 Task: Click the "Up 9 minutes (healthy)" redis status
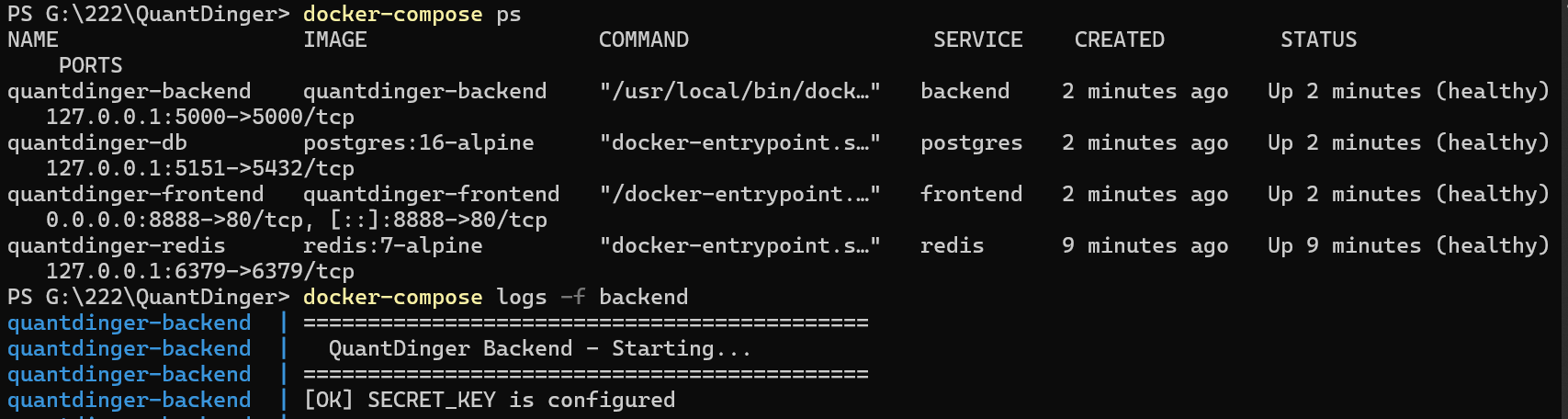point(1415,246)
